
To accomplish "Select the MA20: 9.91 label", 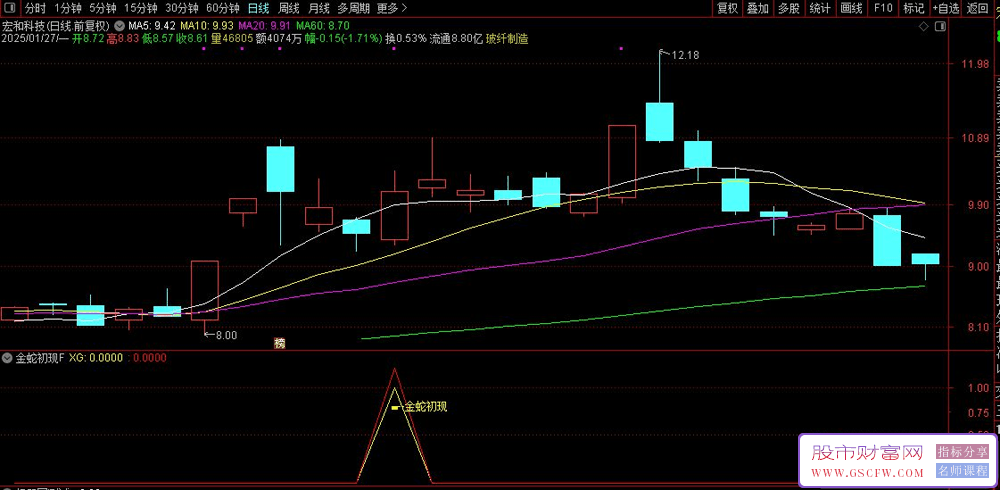I will [x=265, y=26].
